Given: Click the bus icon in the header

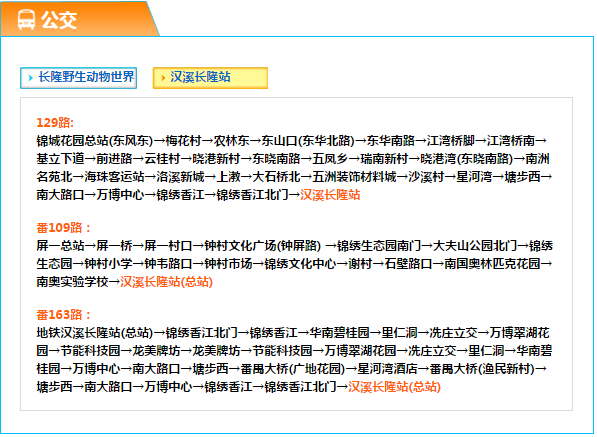Looking at the screenshot, I should click(26, 19).
